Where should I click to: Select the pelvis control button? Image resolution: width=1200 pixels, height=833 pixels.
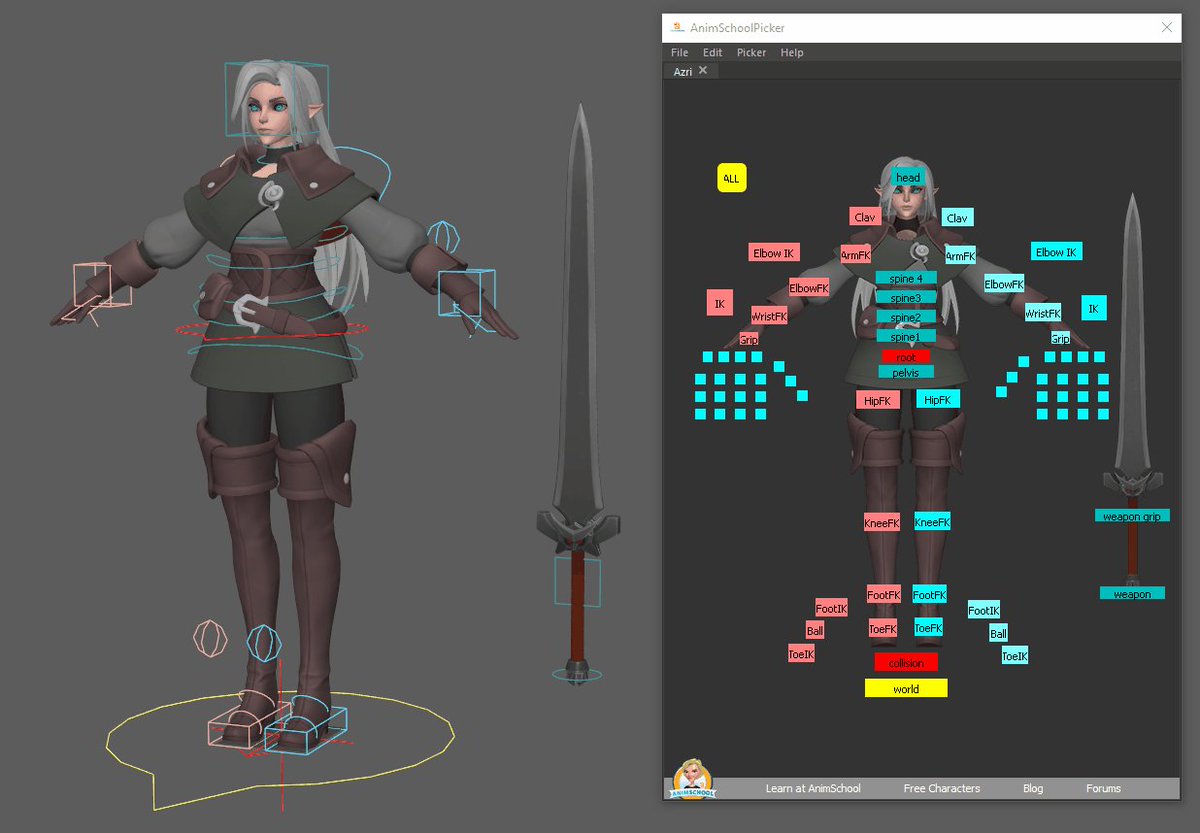coord(905,372)
